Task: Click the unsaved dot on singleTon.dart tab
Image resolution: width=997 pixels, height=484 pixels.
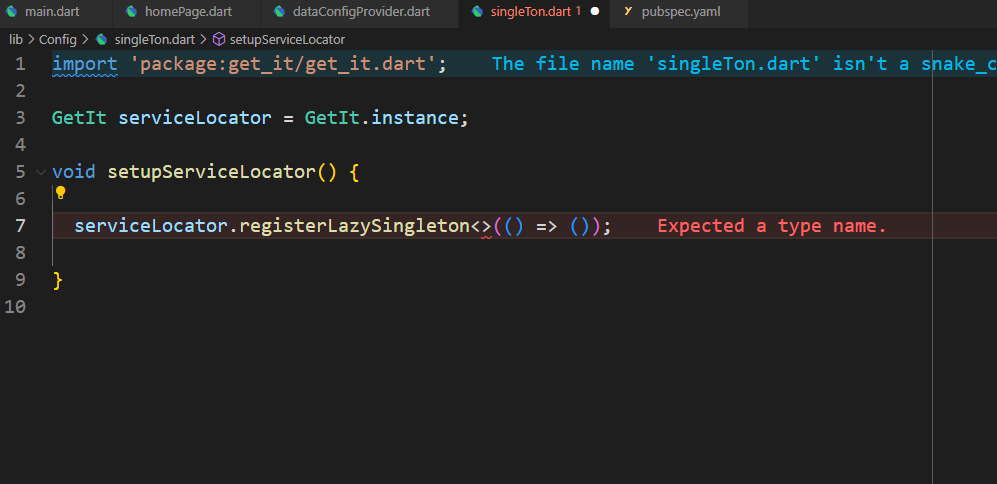Action: click(595, 11)
